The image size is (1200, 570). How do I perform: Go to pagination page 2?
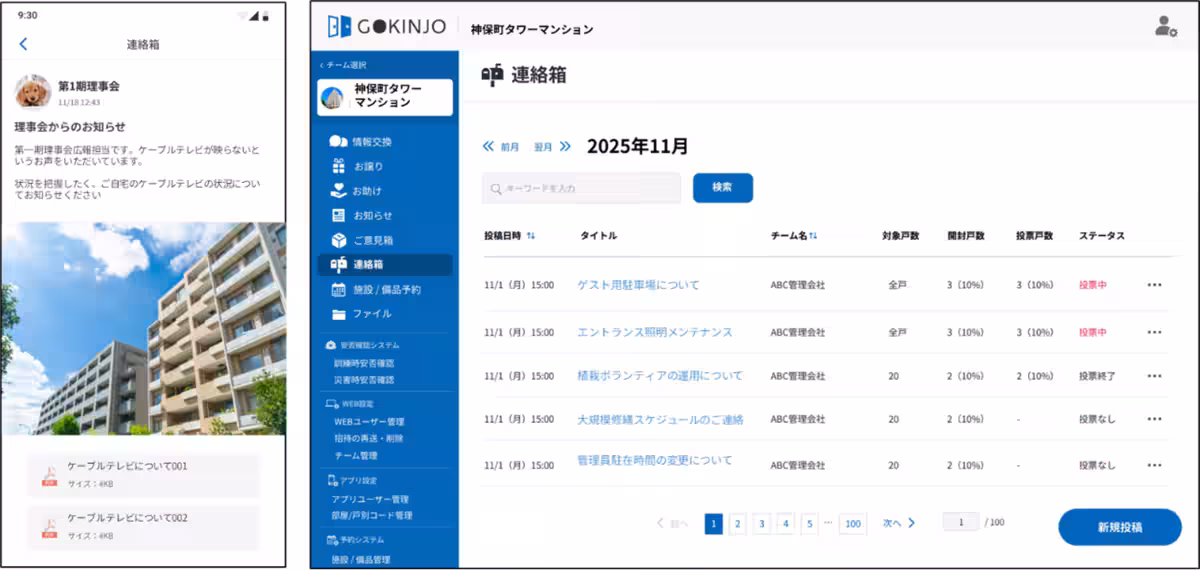click(x=737, y=524)
